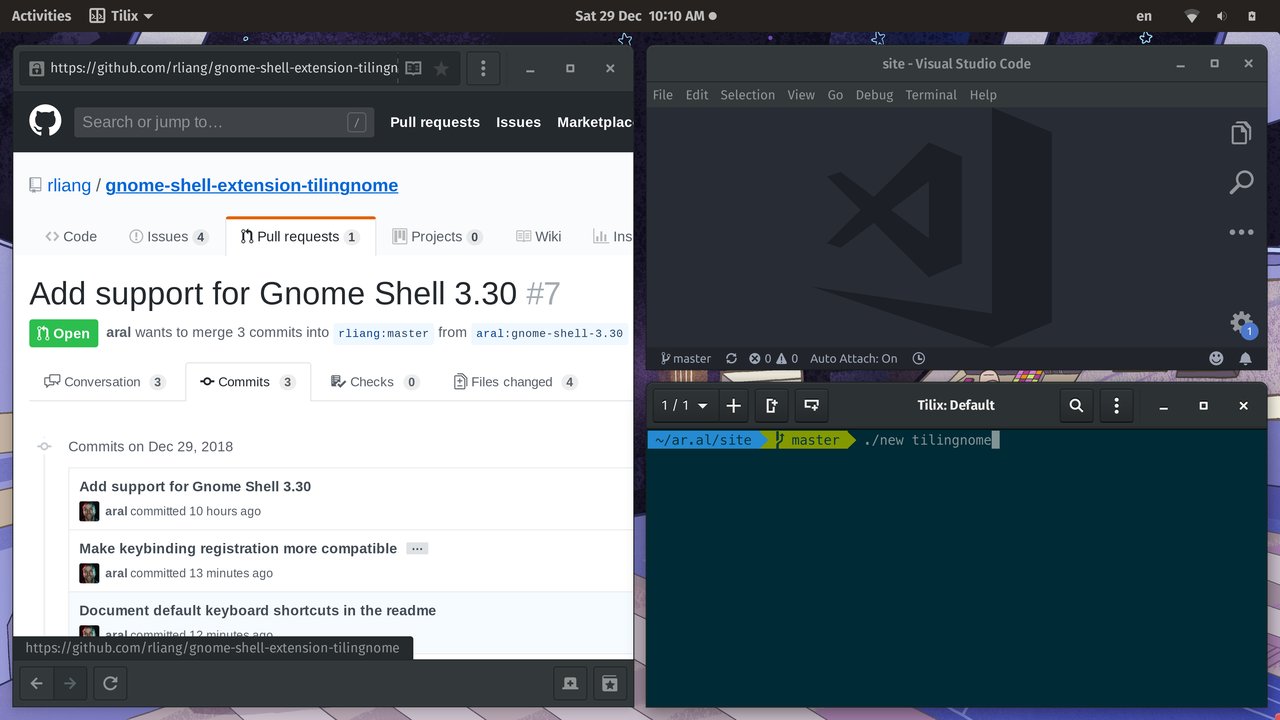Open commit 'Make keybinding registration more compatible'
The width and height of the screenshot is (1280, 720).
(238, 549)
